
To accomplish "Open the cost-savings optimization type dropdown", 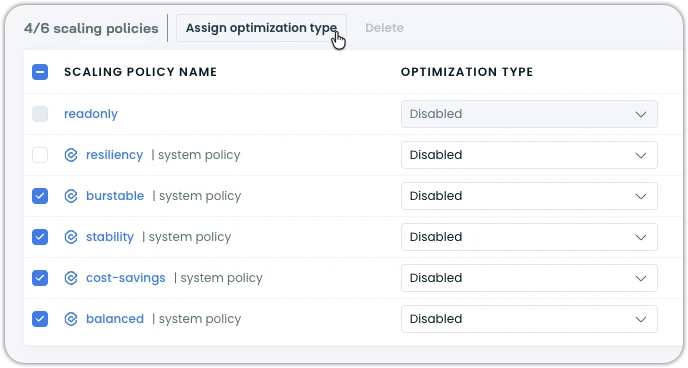I will [x=529, y=278].
